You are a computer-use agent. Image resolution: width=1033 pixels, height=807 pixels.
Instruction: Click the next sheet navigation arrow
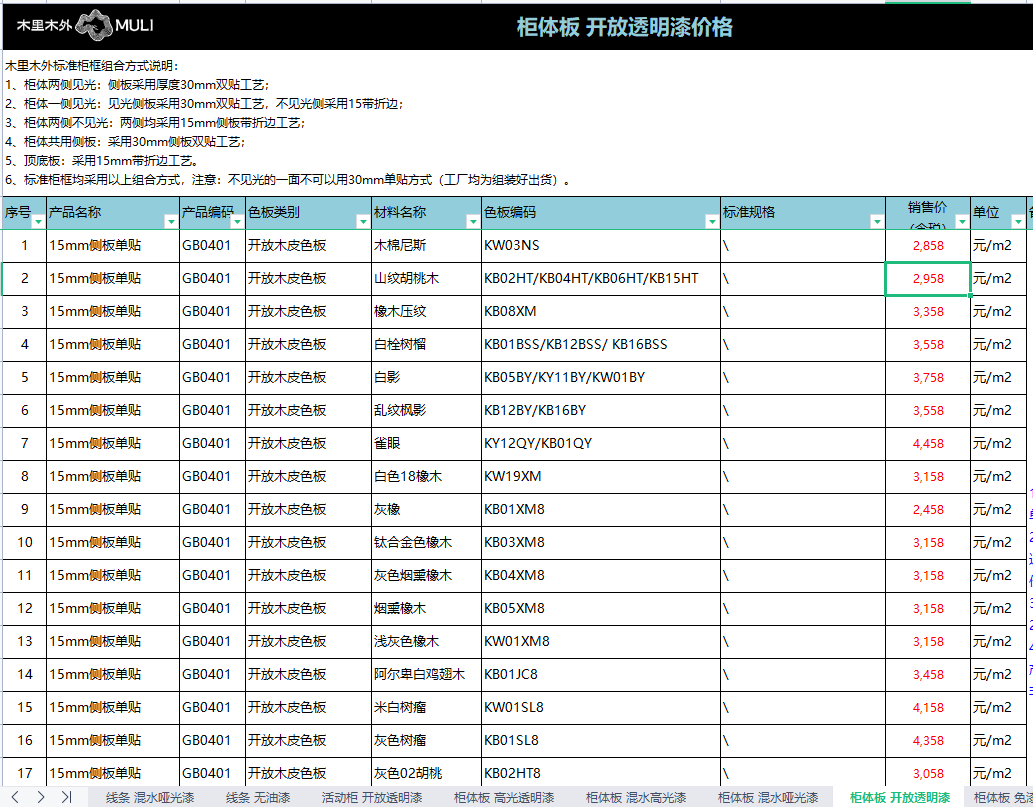click(41, 797)
